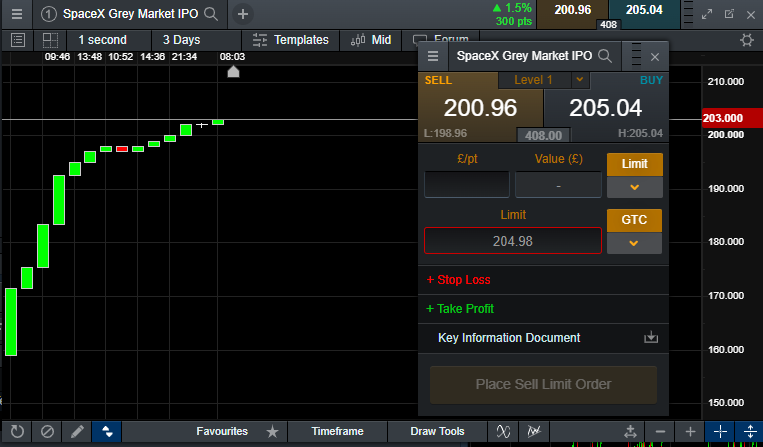Change the Mid price type selector
763x447 pixels.
(x=371, y=40)
